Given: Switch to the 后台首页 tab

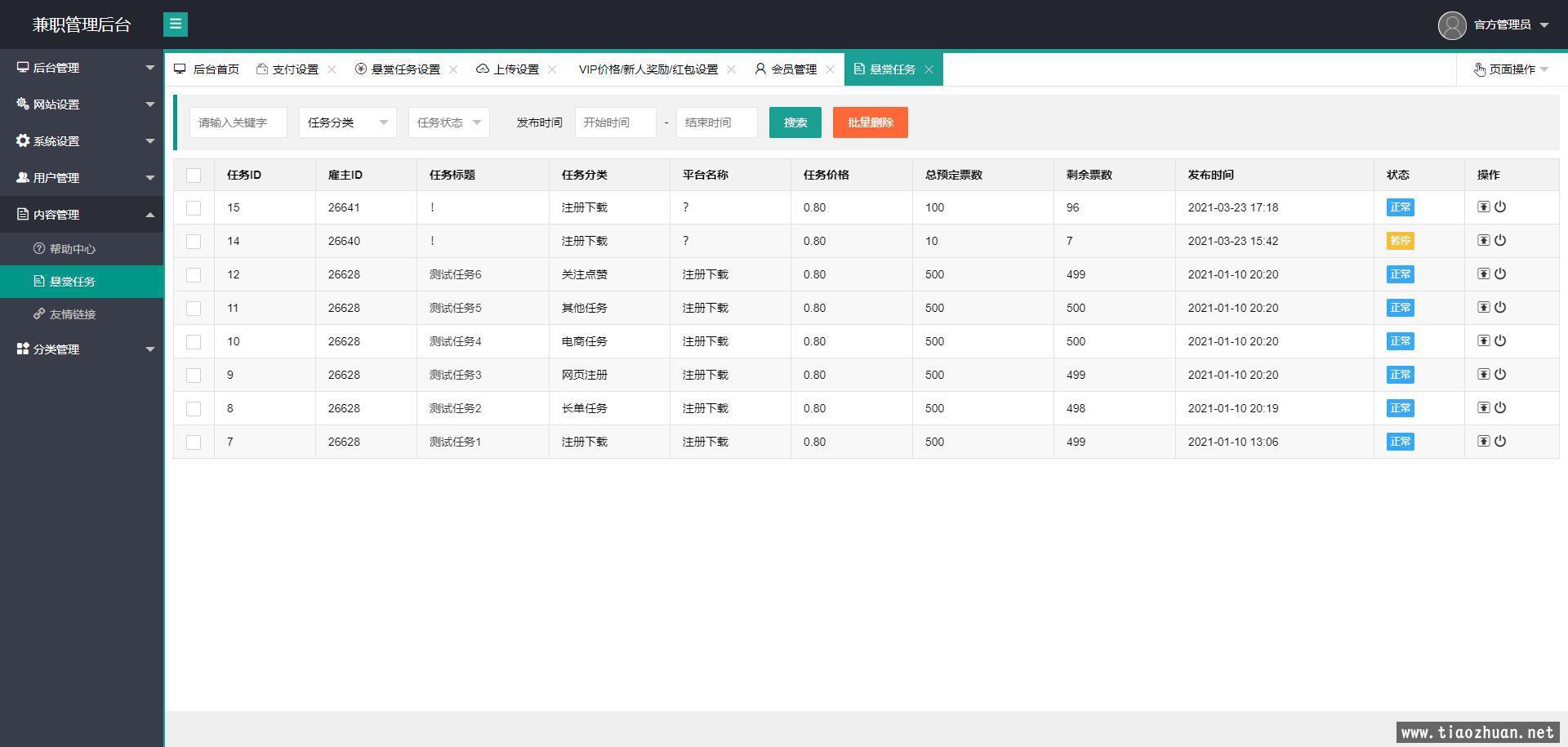Looking at the screenshot, I should point(207,69).
